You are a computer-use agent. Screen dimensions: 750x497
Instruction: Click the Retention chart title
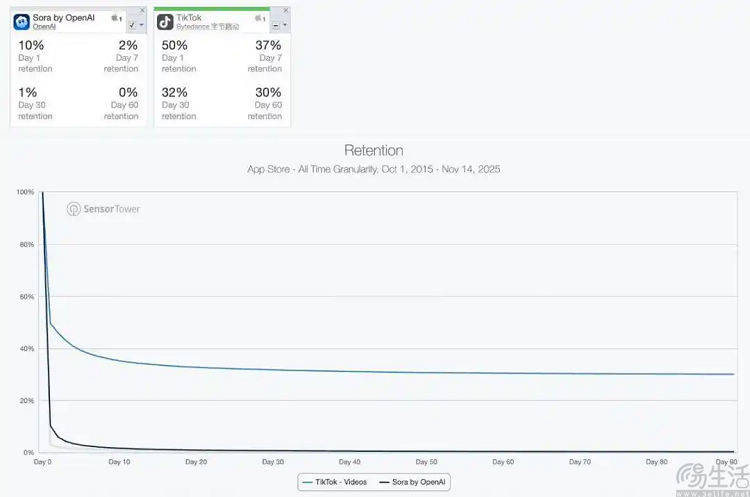373,151
